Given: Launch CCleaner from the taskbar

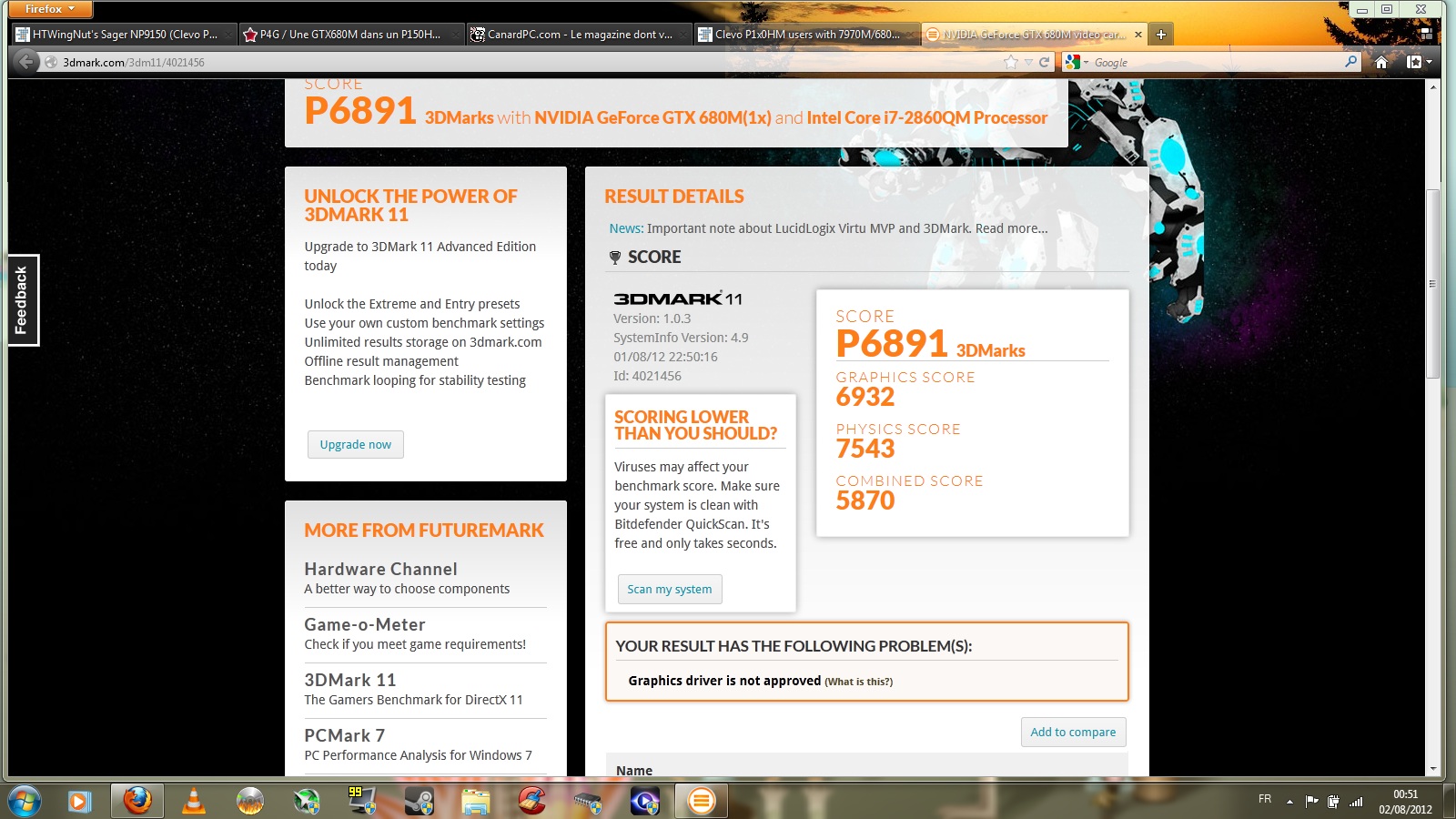Looking at the screenshot, I should tap(532, 802).
